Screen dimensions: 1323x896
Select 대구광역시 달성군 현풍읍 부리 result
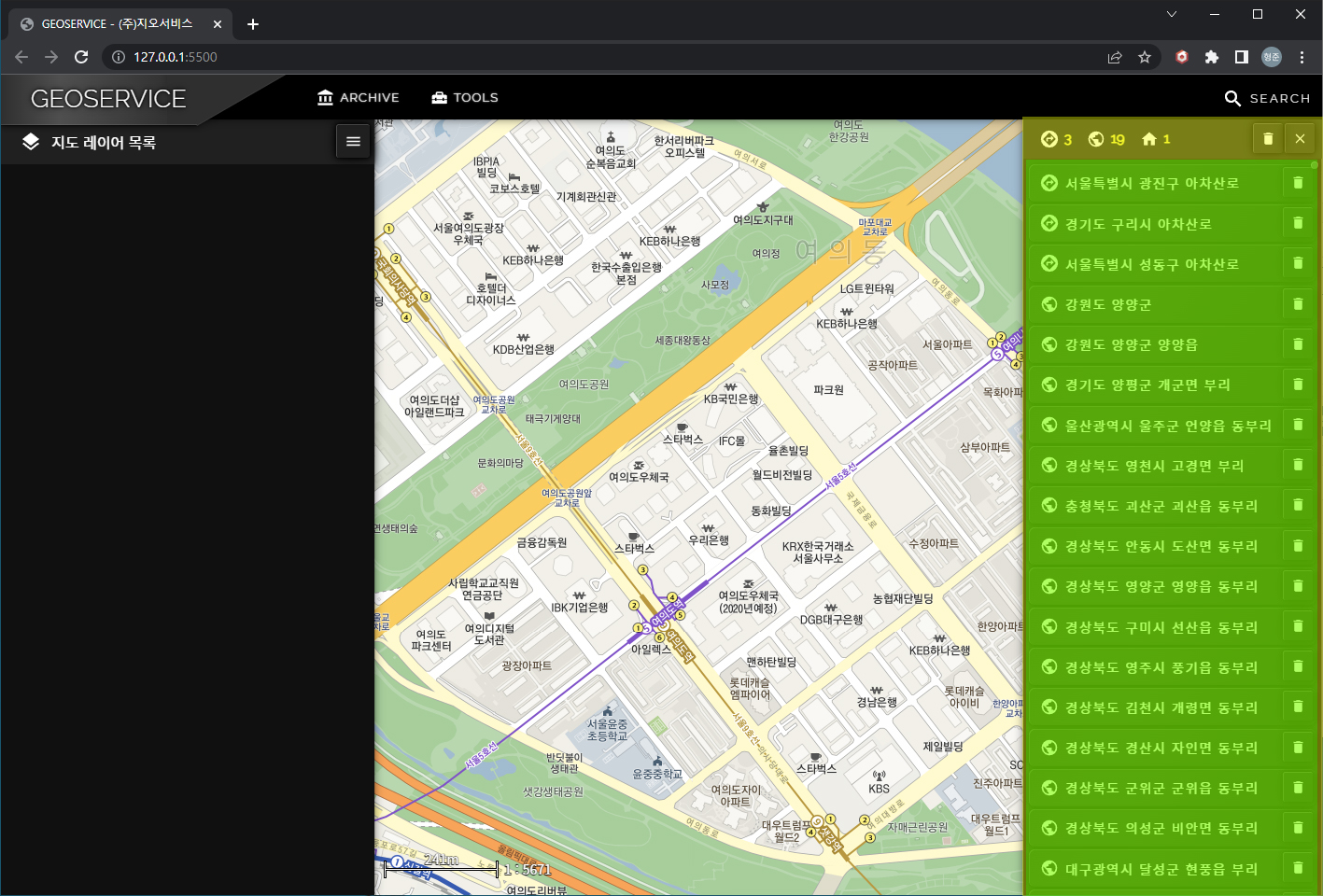(1153, 869)
